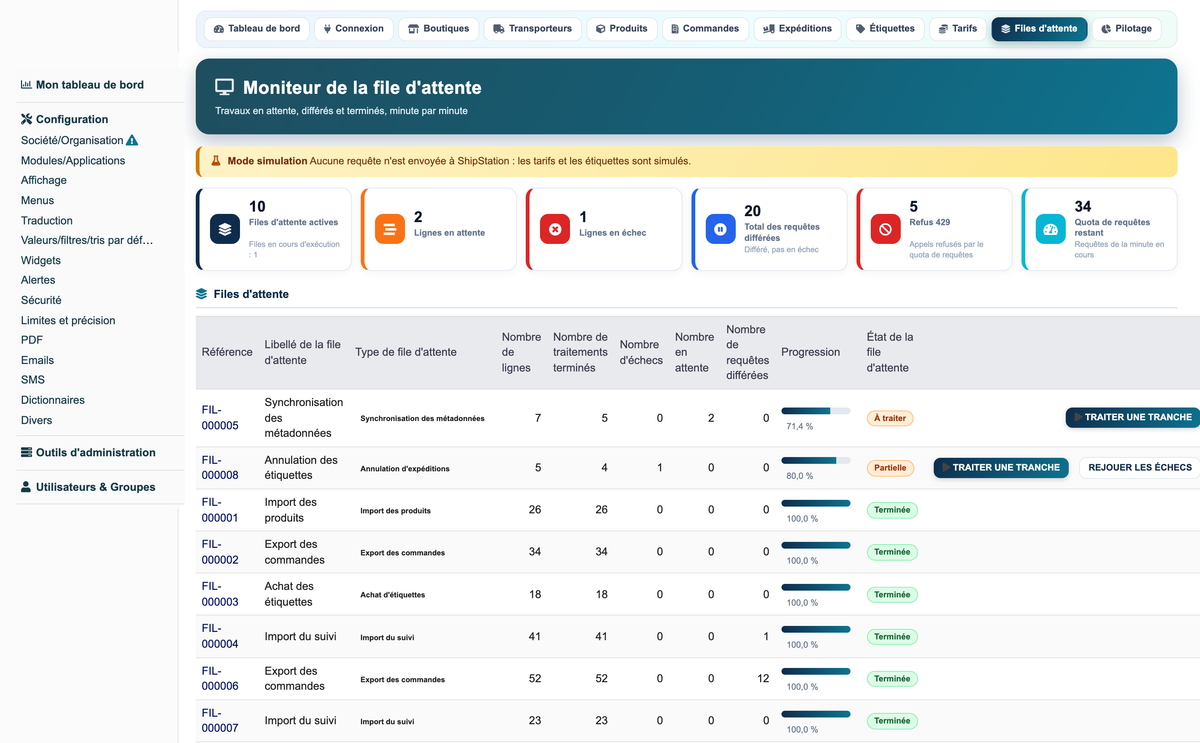Click the 80,0 % progress bar for FIL-000008
The image size is (1200, 743).
click(x=816, y=460)
